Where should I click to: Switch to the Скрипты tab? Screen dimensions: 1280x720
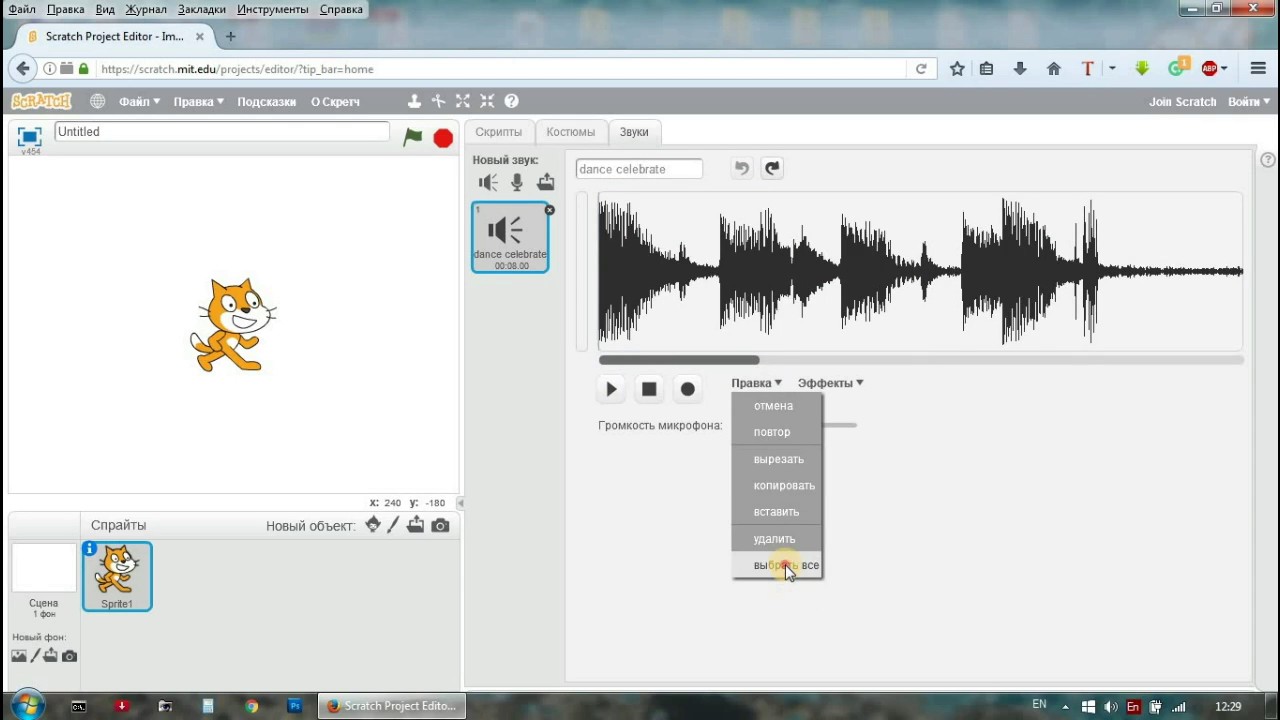click(x=498, y=132)
